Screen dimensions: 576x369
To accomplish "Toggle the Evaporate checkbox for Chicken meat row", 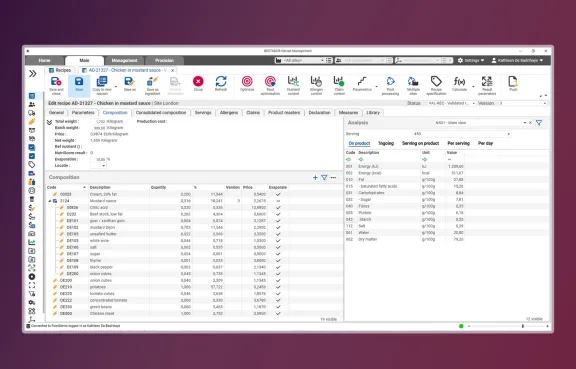I will click(278, 313).
